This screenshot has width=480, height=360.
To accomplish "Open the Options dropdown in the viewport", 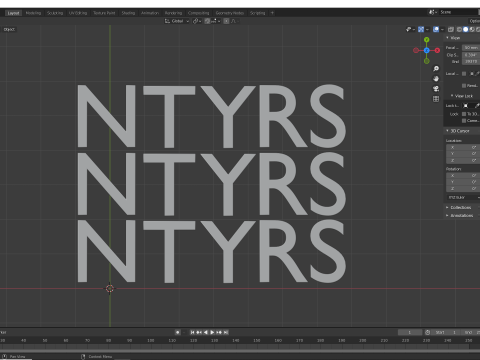I will [474, 21].
